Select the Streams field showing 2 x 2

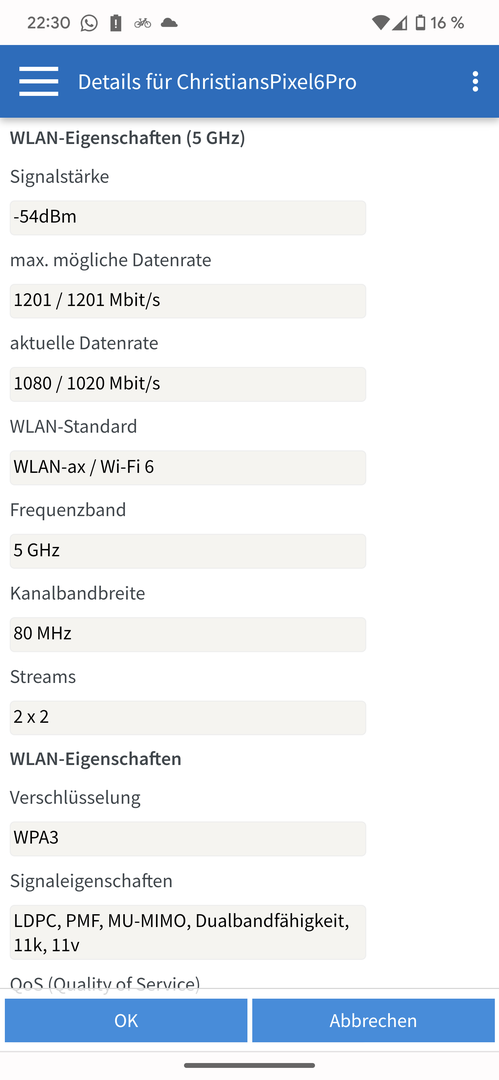[187, 718]
